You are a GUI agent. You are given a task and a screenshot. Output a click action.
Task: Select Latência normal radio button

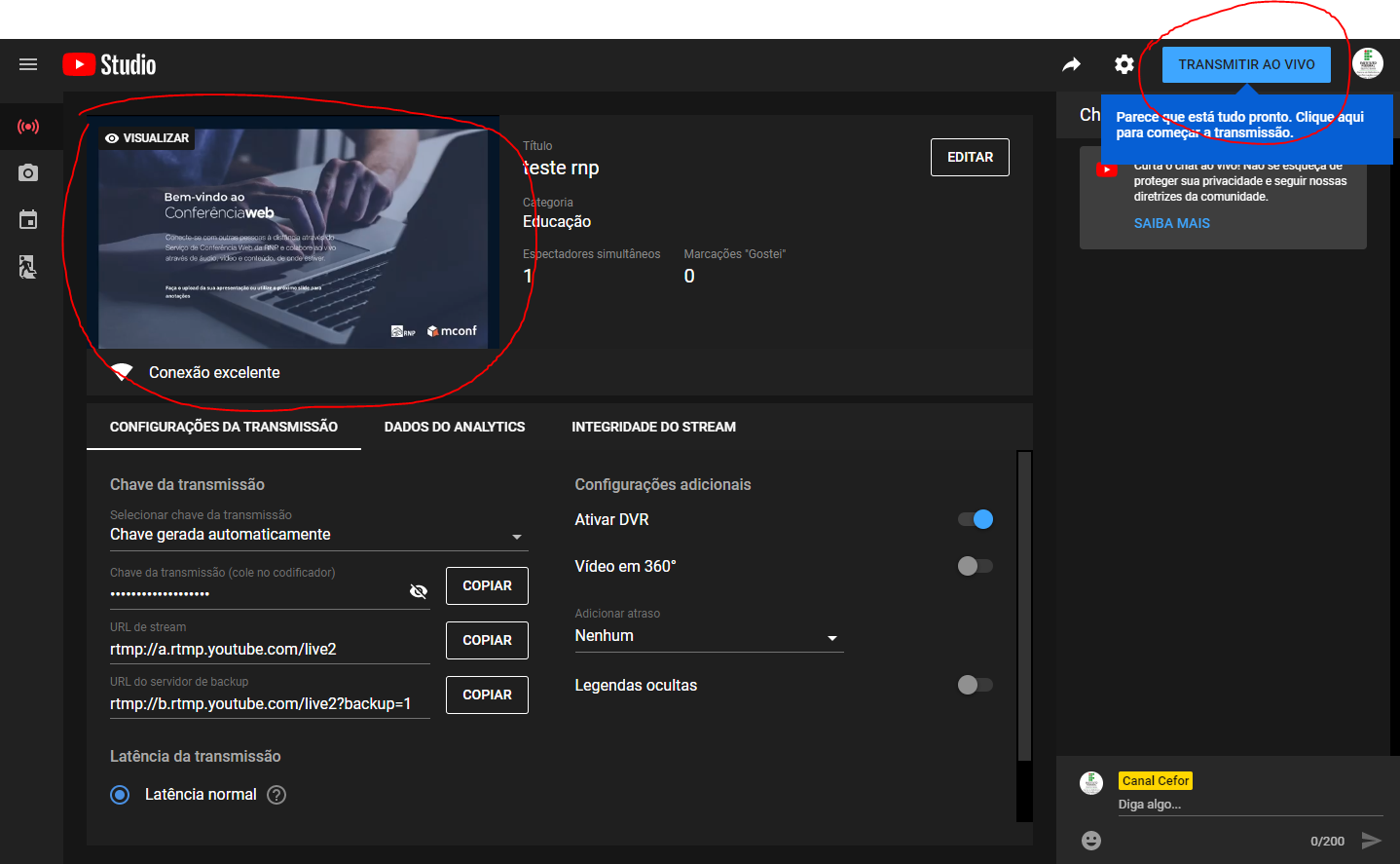[120, 795]
